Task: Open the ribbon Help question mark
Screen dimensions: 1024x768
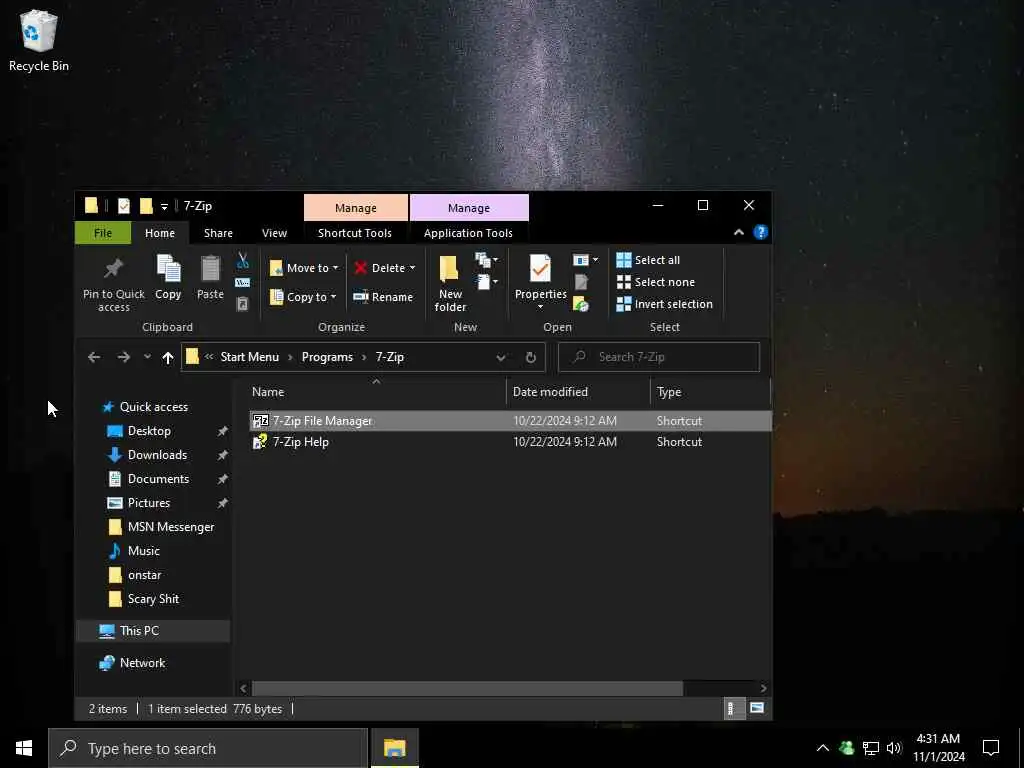Action: click(761, 232)
